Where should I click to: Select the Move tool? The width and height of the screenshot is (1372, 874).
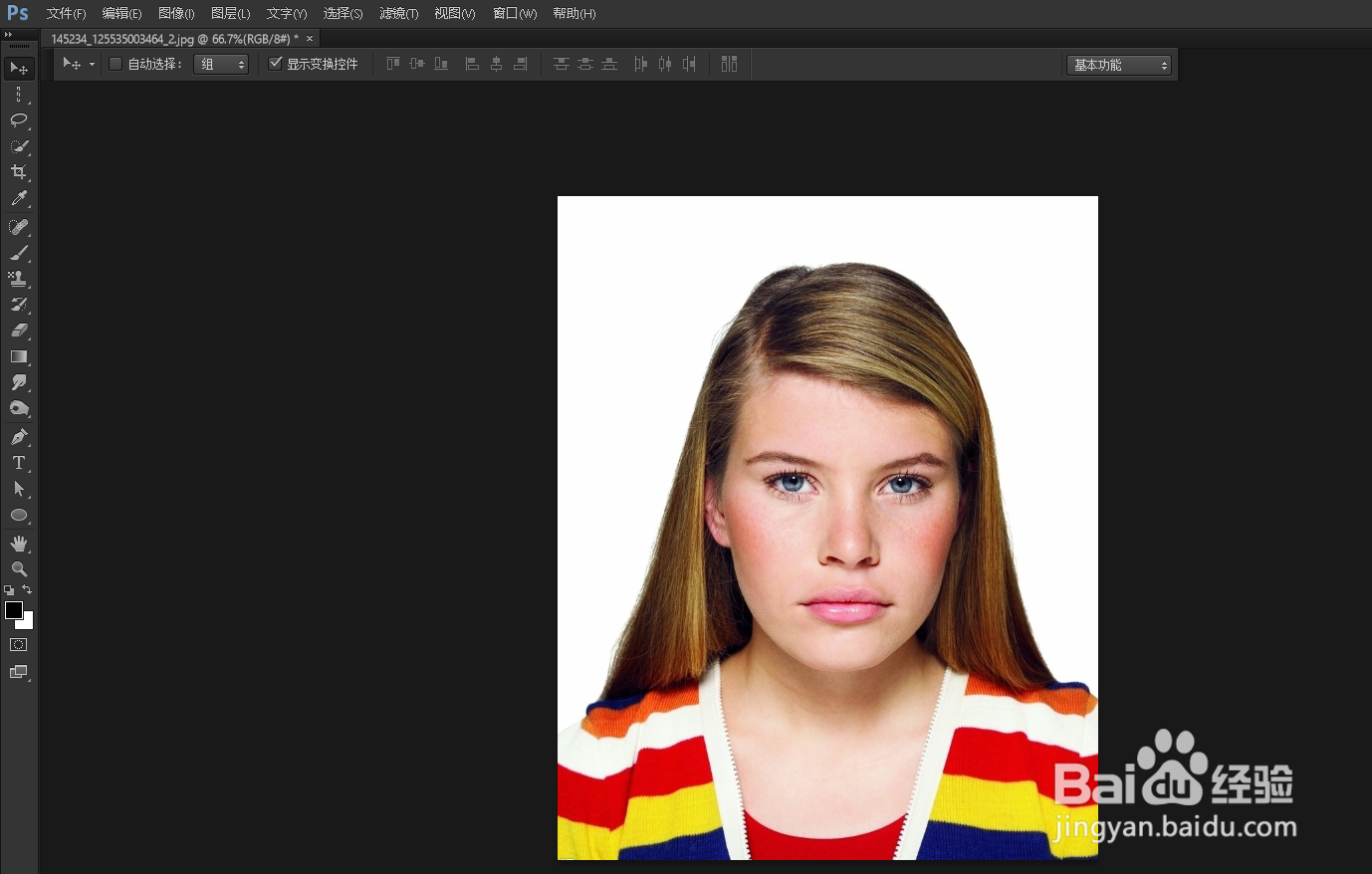19,68
